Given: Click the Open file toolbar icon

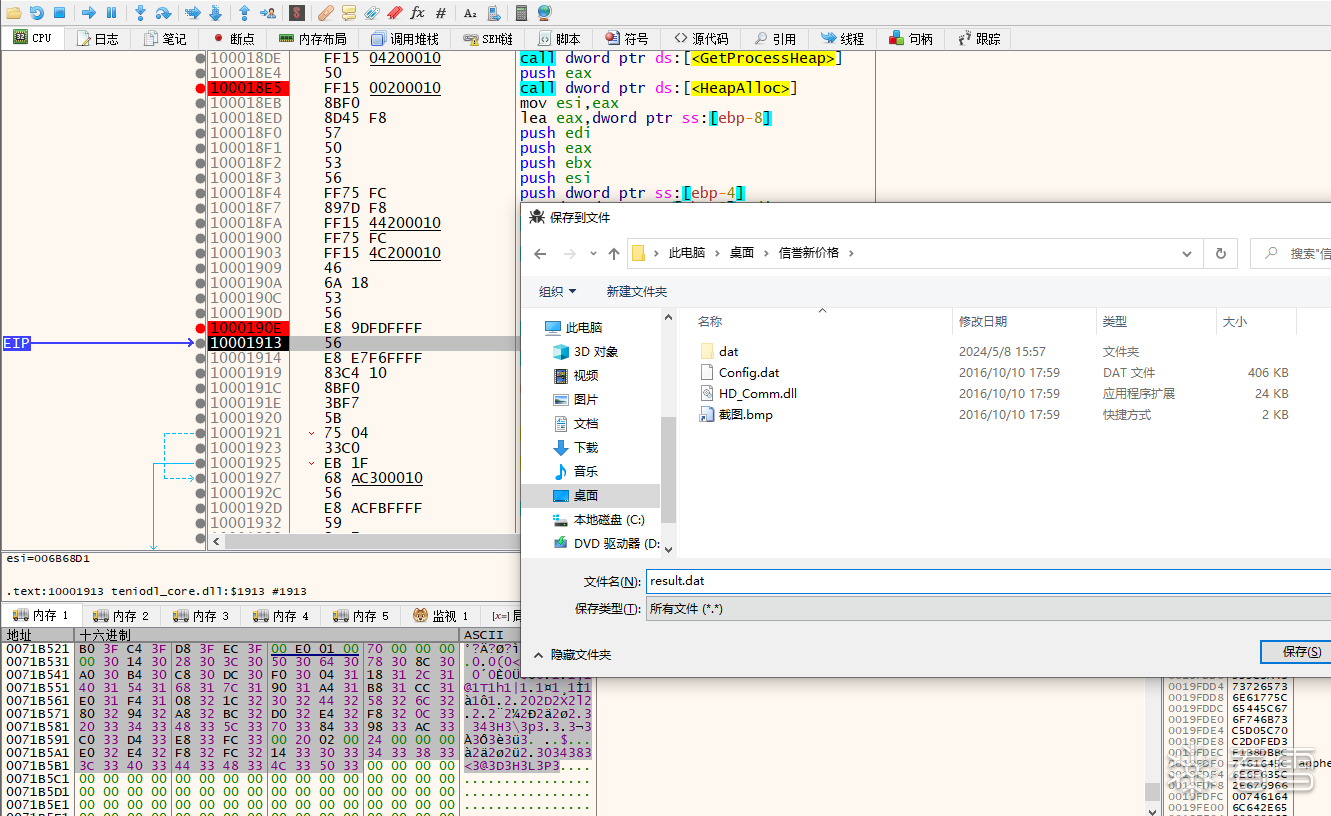Looking at the screenshot, I should (x=14, y=13).
